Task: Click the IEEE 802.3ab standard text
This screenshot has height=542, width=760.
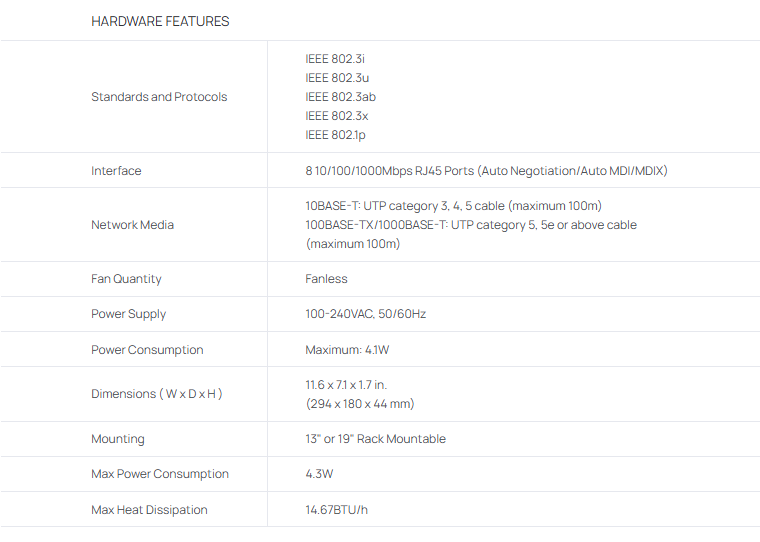Action: [x=340, y=97]
